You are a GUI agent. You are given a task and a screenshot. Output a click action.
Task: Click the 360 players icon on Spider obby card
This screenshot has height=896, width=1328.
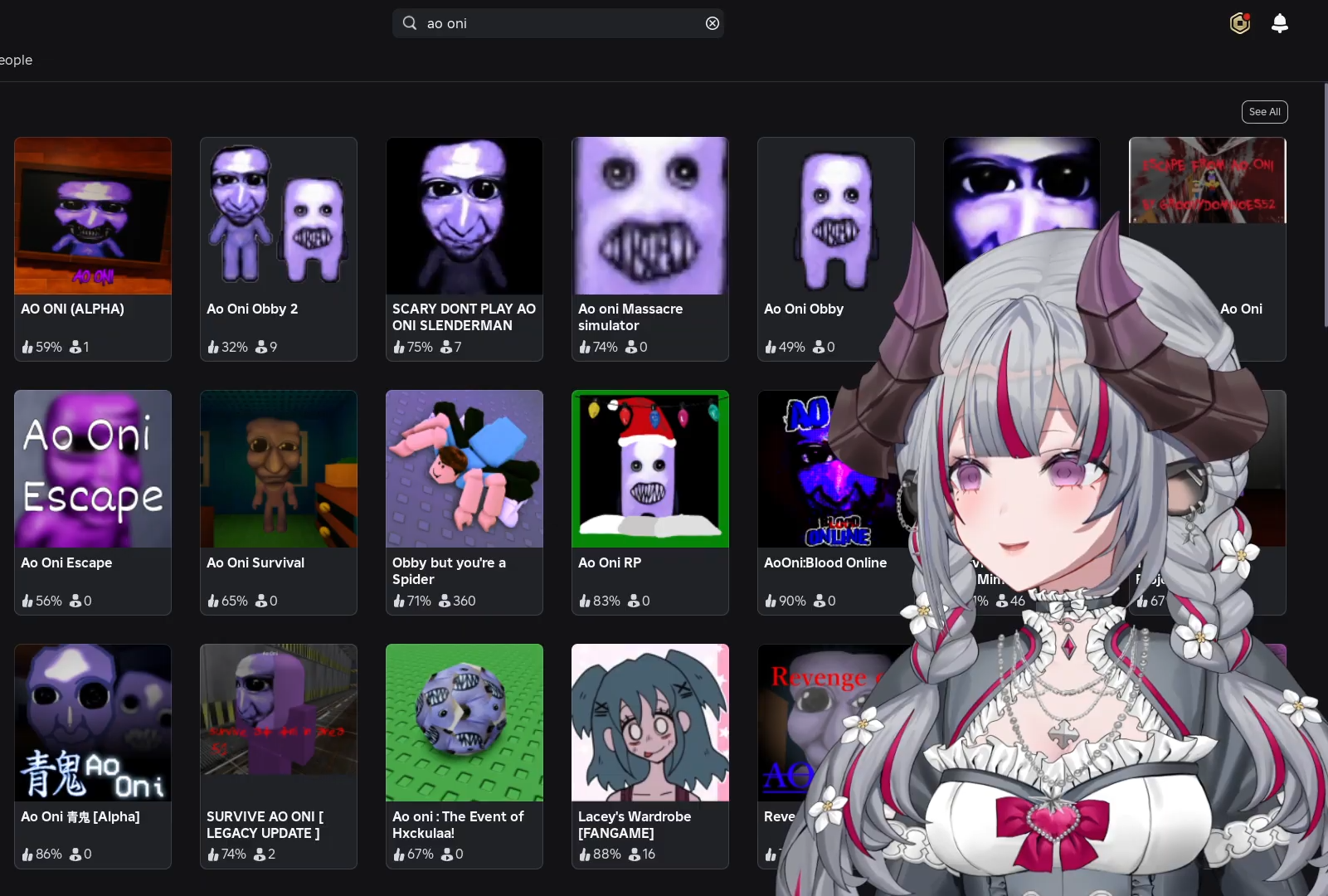445,601
